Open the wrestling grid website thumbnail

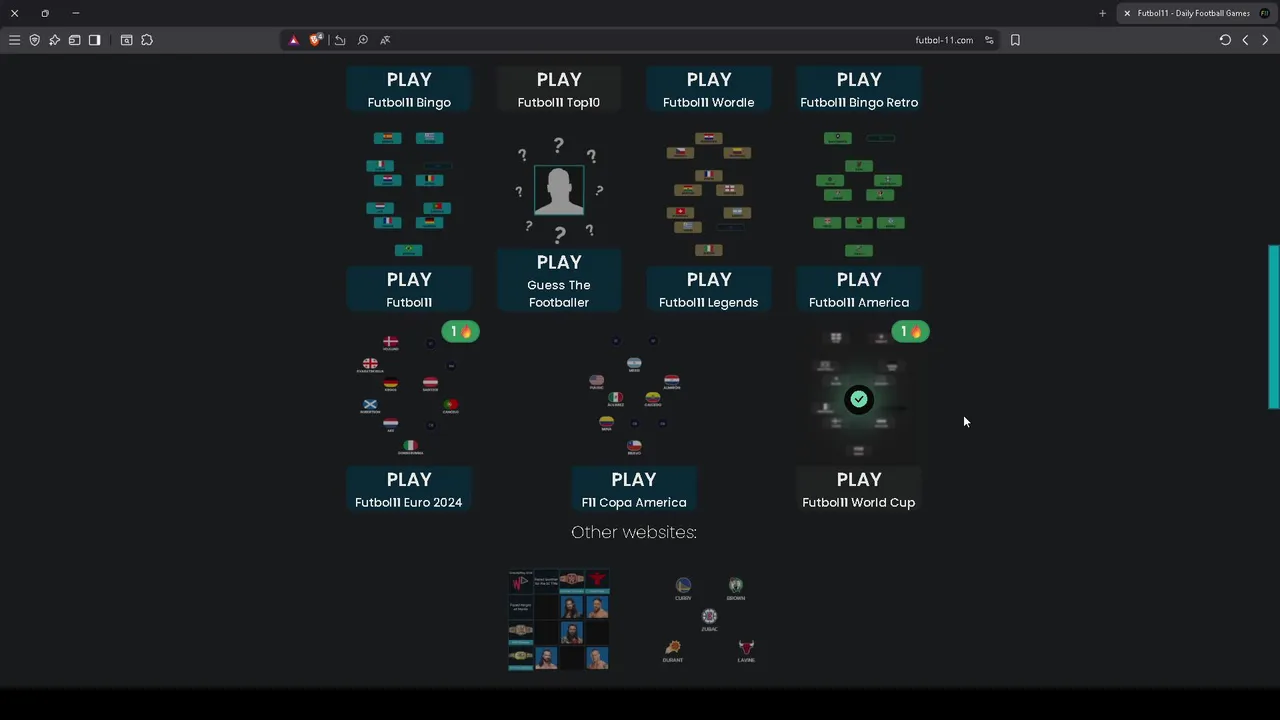click(x=559, y=620)
